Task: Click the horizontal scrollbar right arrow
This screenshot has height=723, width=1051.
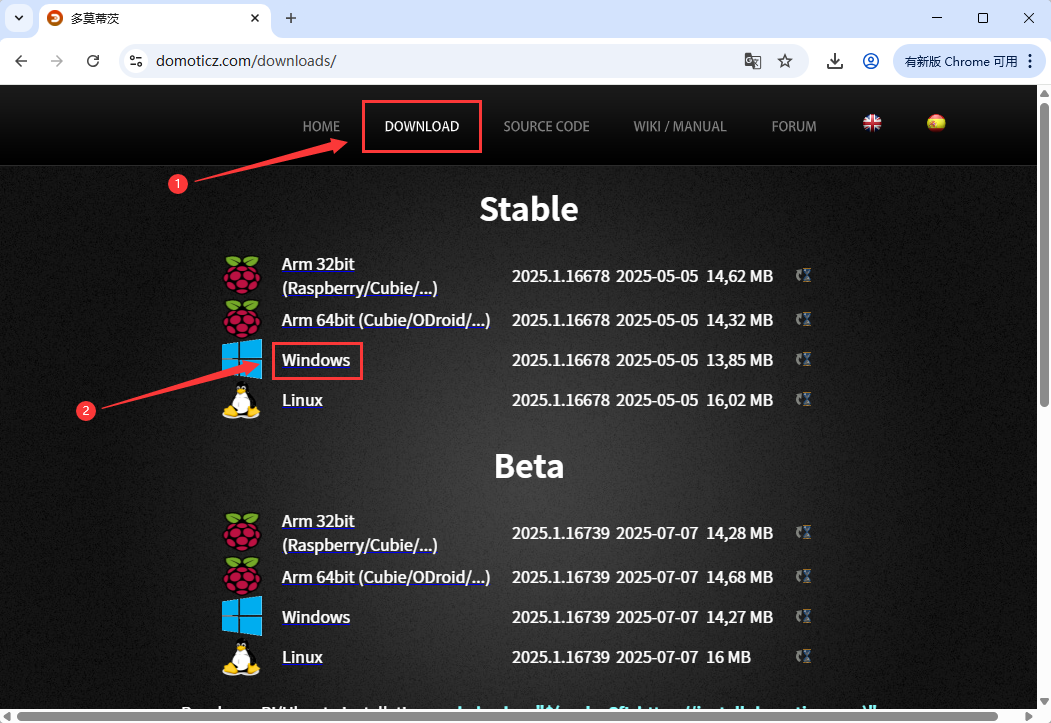Action: pyautogui.click(x=1029, y=717)
